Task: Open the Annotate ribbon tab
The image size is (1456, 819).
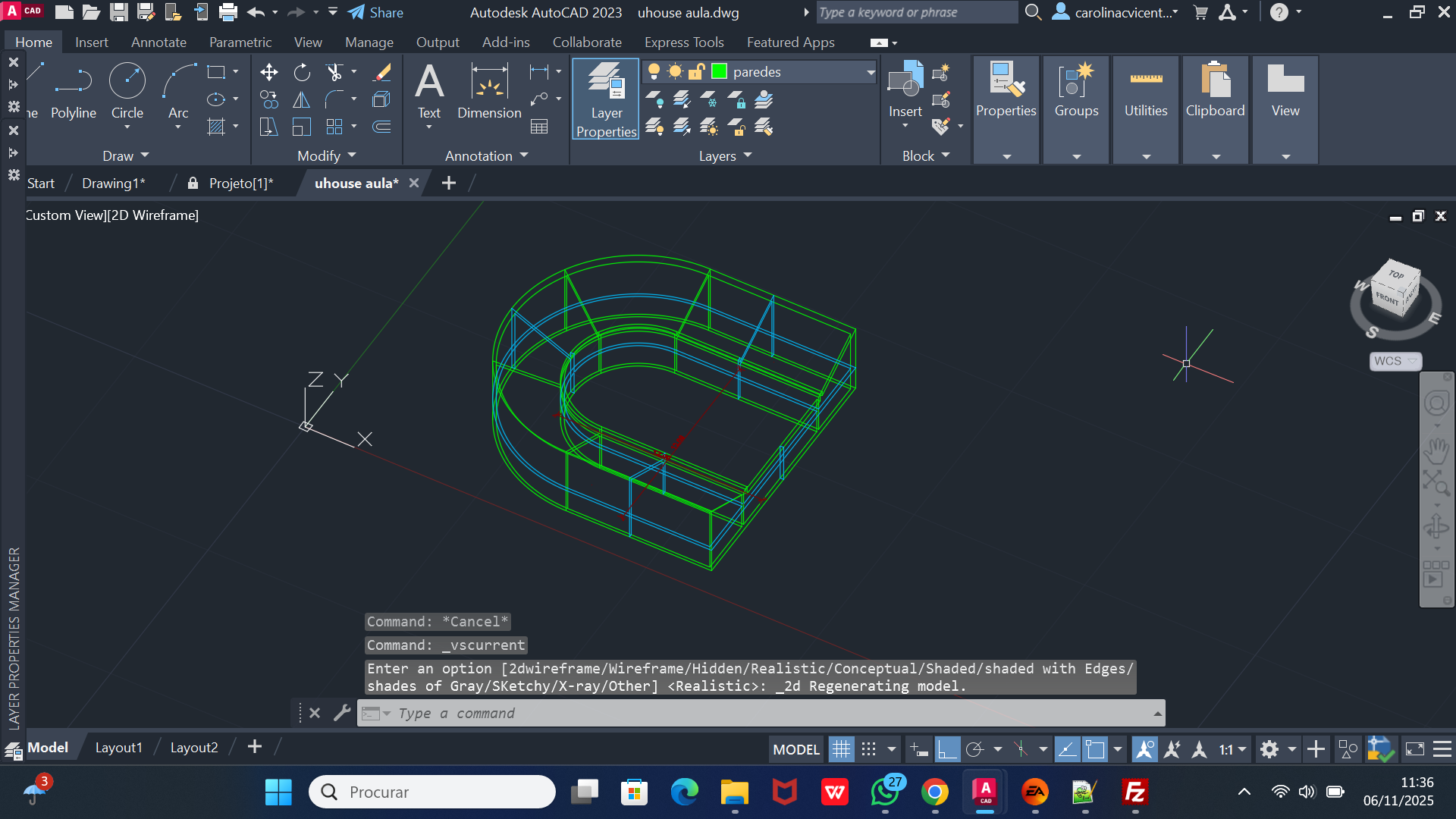Action: tap(158, 42)
